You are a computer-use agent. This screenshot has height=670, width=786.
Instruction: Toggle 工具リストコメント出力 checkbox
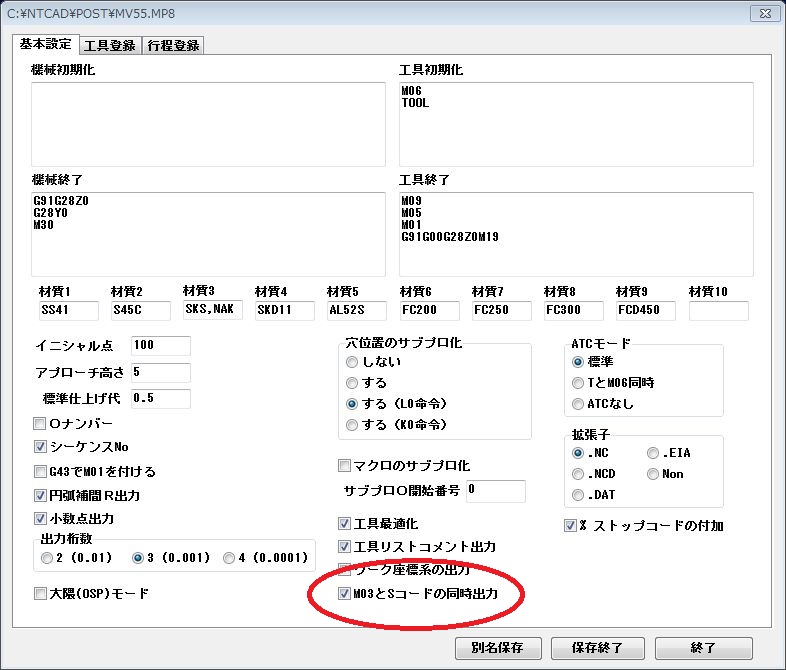click(344, 546)
